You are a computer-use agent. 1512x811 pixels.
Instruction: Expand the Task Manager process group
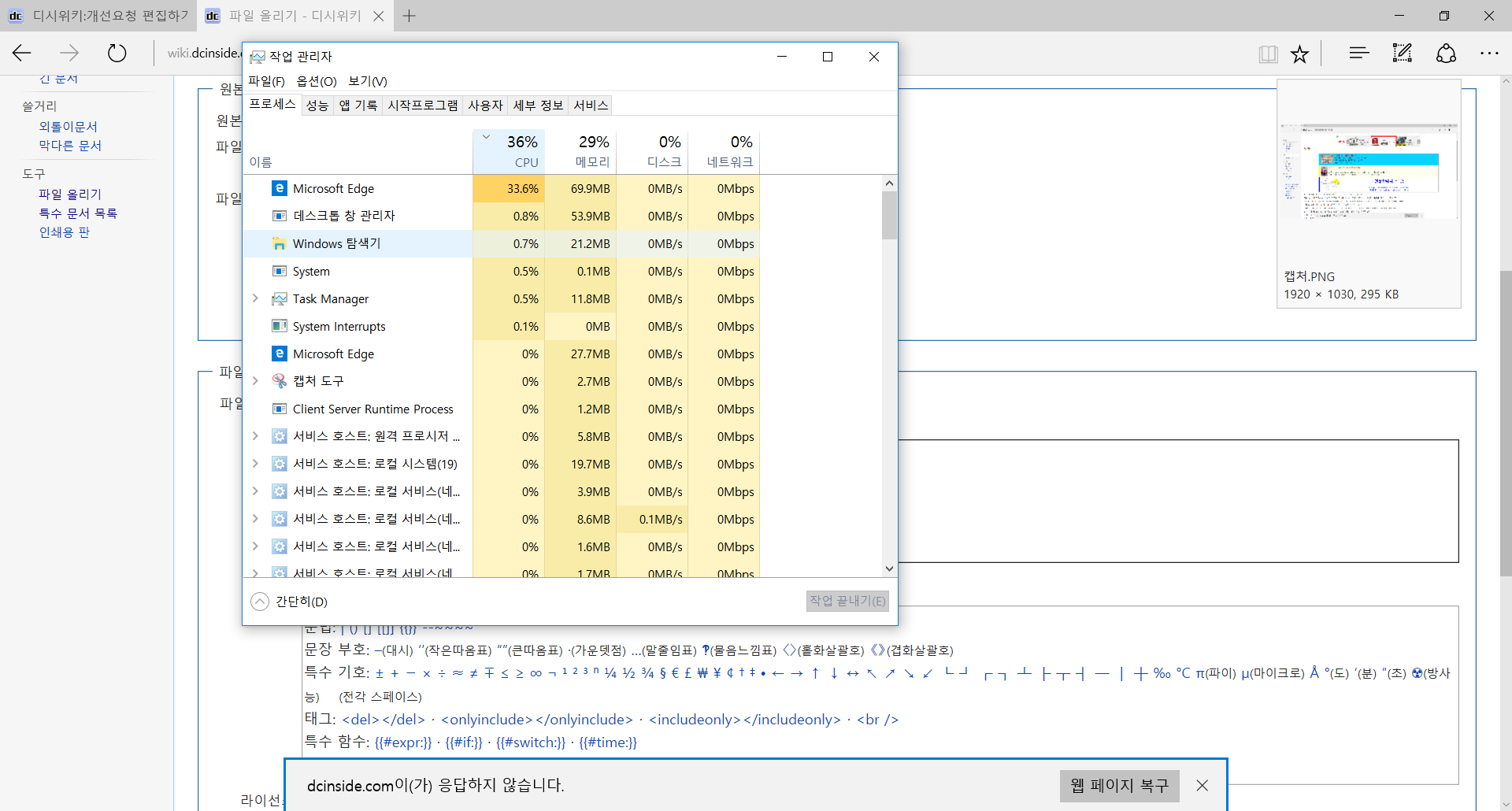pos(255,298)
